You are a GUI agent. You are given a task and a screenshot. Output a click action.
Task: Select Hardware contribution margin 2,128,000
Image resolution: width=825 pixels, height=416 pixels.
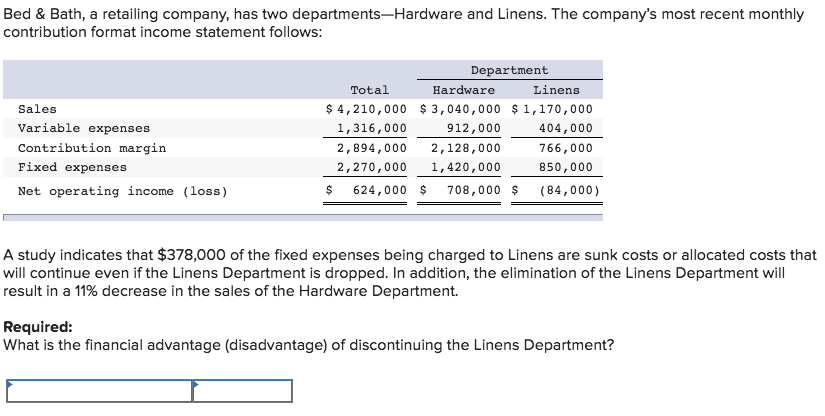coord(466,148)
